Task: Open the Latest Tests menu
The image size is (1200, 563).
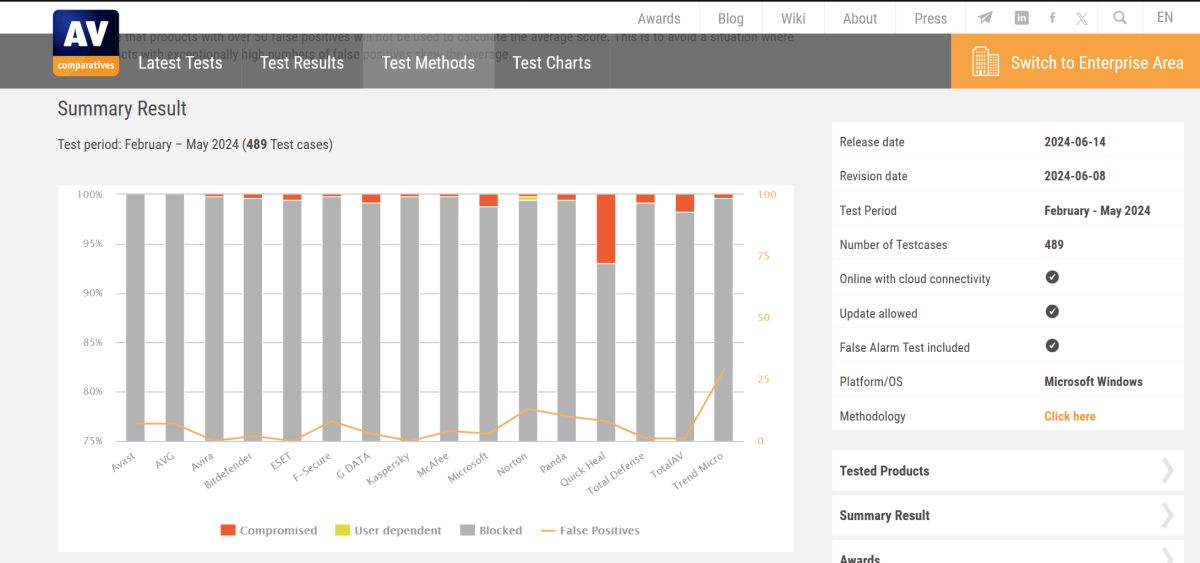Action: pos(180,62)
